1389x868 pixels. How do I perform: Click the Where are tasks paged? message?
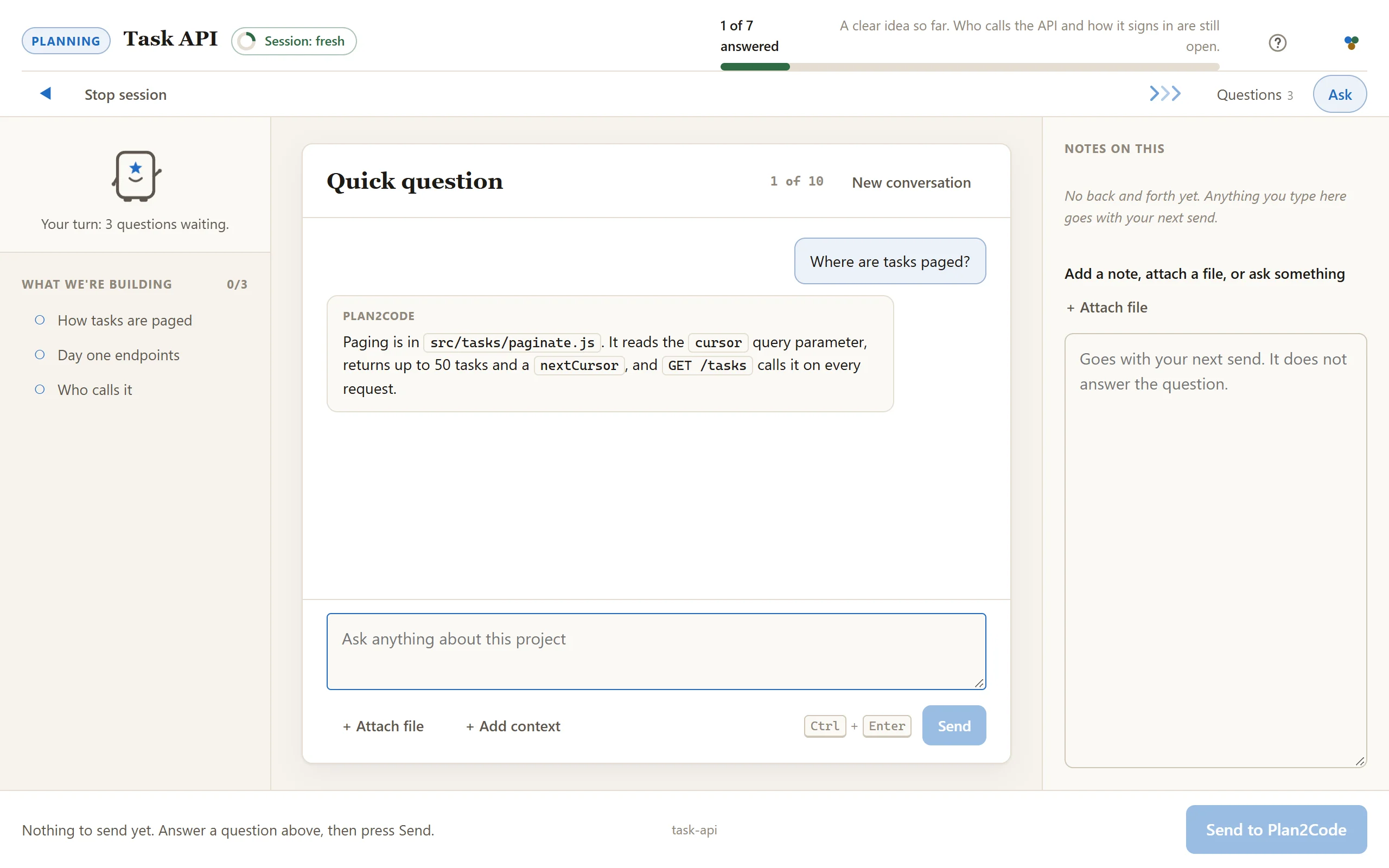890,261
